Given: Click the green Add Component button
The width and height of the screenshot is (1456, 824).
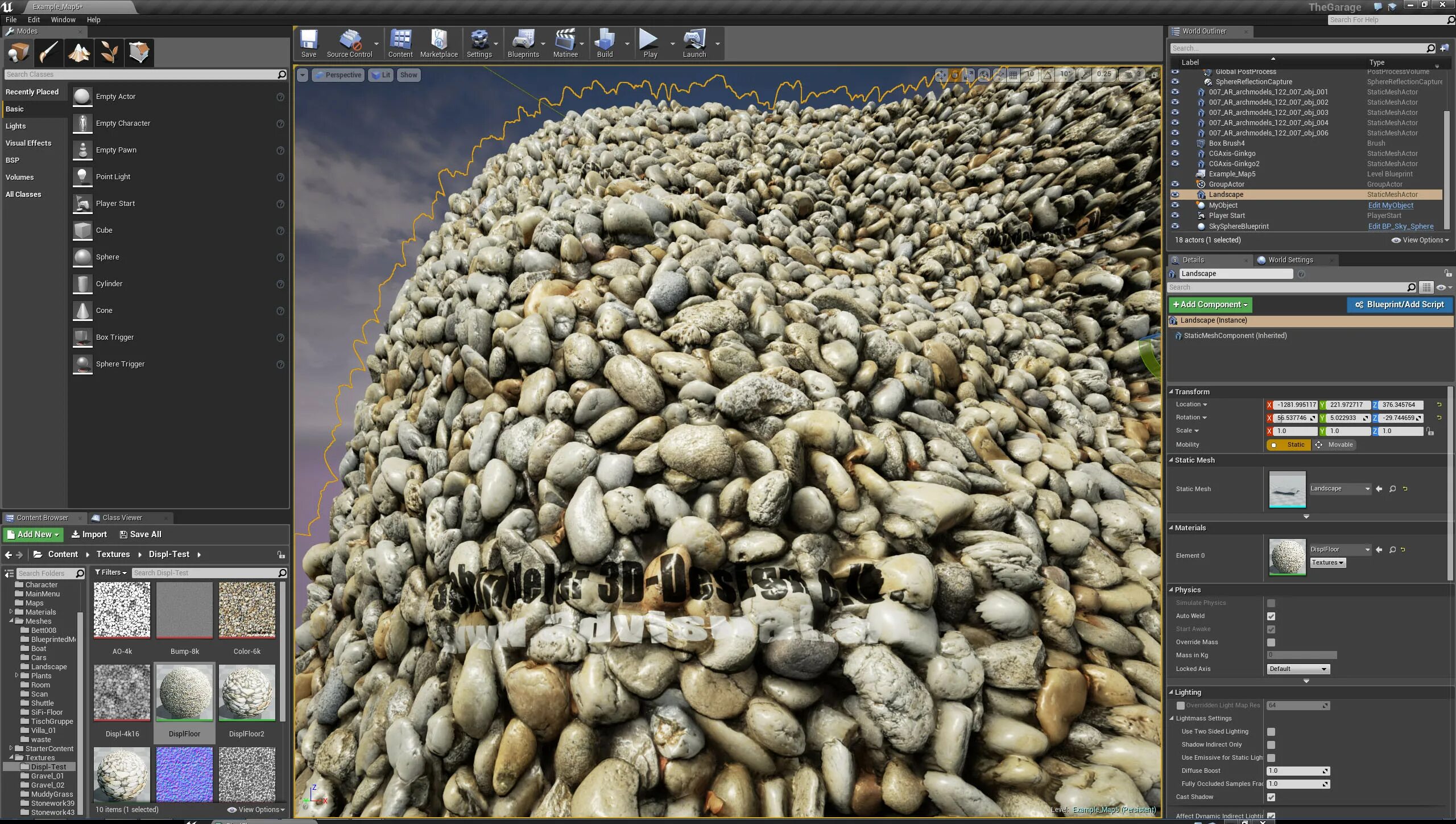Looking at the screenshot, I should (1210, 305).
